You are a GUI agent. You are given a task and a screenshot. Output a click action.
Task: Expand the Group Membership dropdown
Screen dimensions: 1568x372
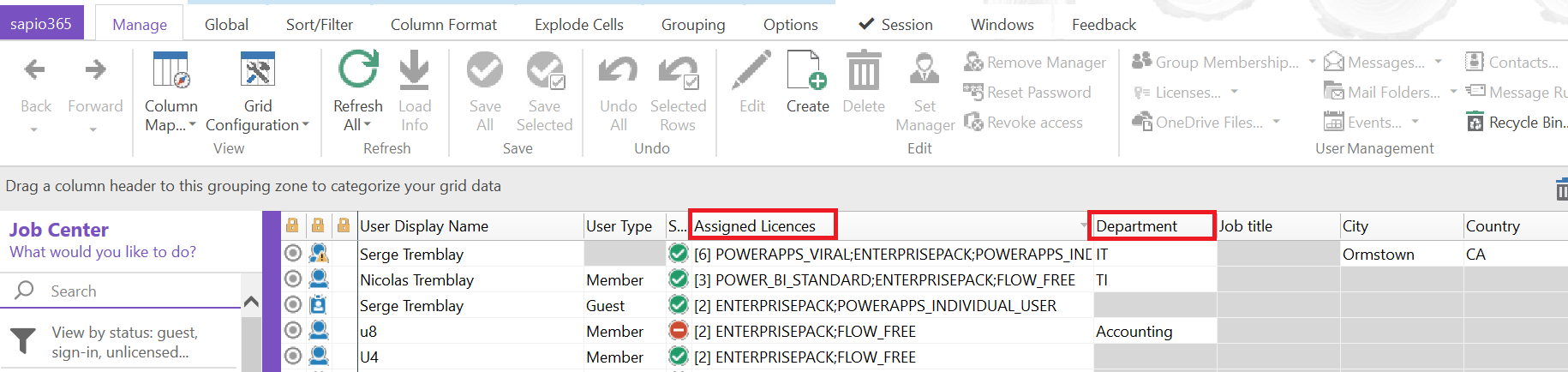click(x=1312, y=62)
